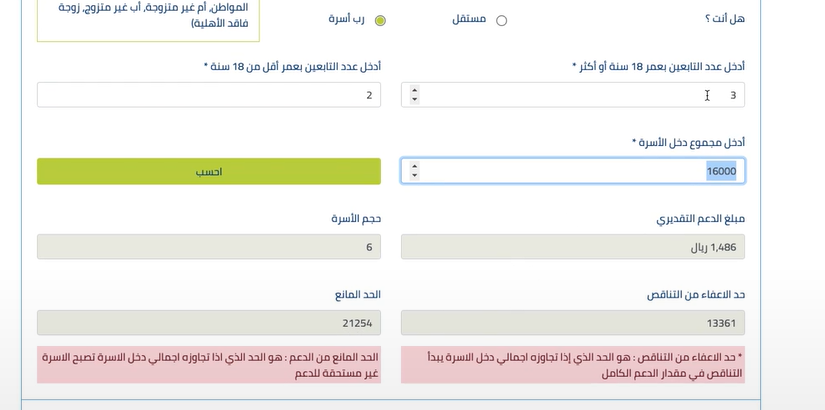Click the dependents under 18 input field
The height and width of the screenshot is (410, 825).
pyautogui.click(x=209, y=95)
